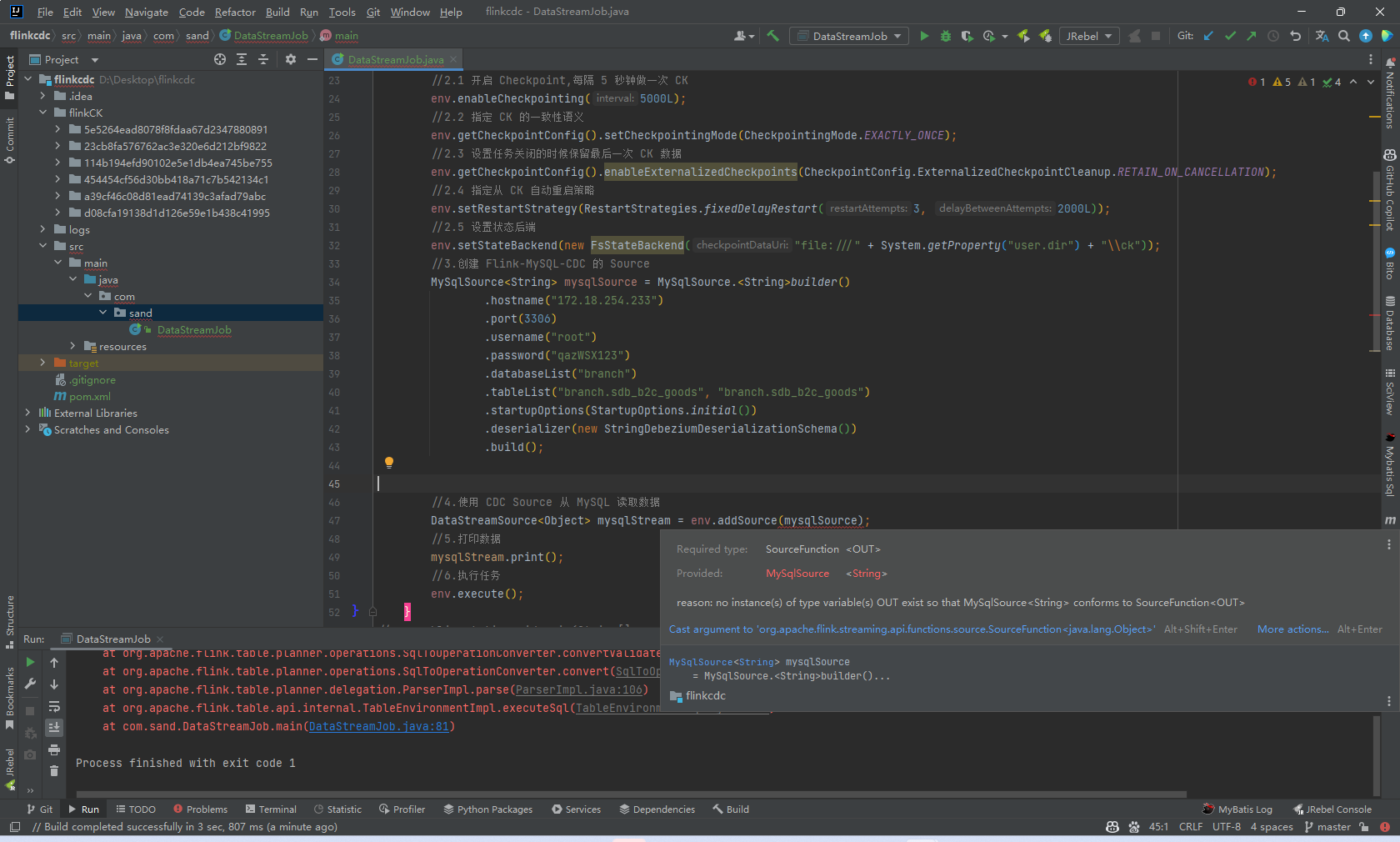Viewport: 1400px width, 842px height.
Task: Expand External Libraries node
Action: [x=27, y=413]
